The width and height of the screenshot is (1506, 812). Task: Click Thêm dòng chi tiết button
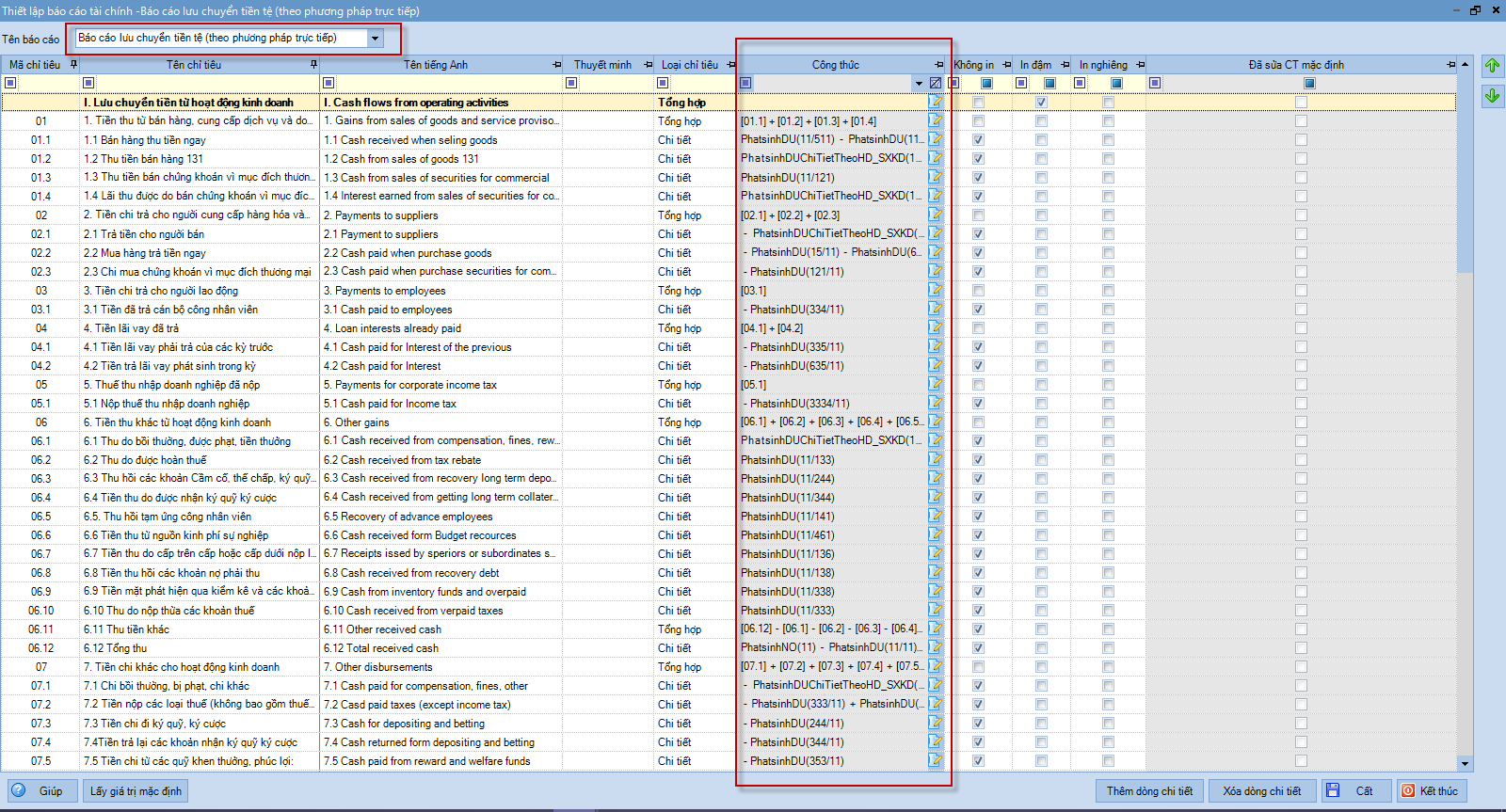1149,790
